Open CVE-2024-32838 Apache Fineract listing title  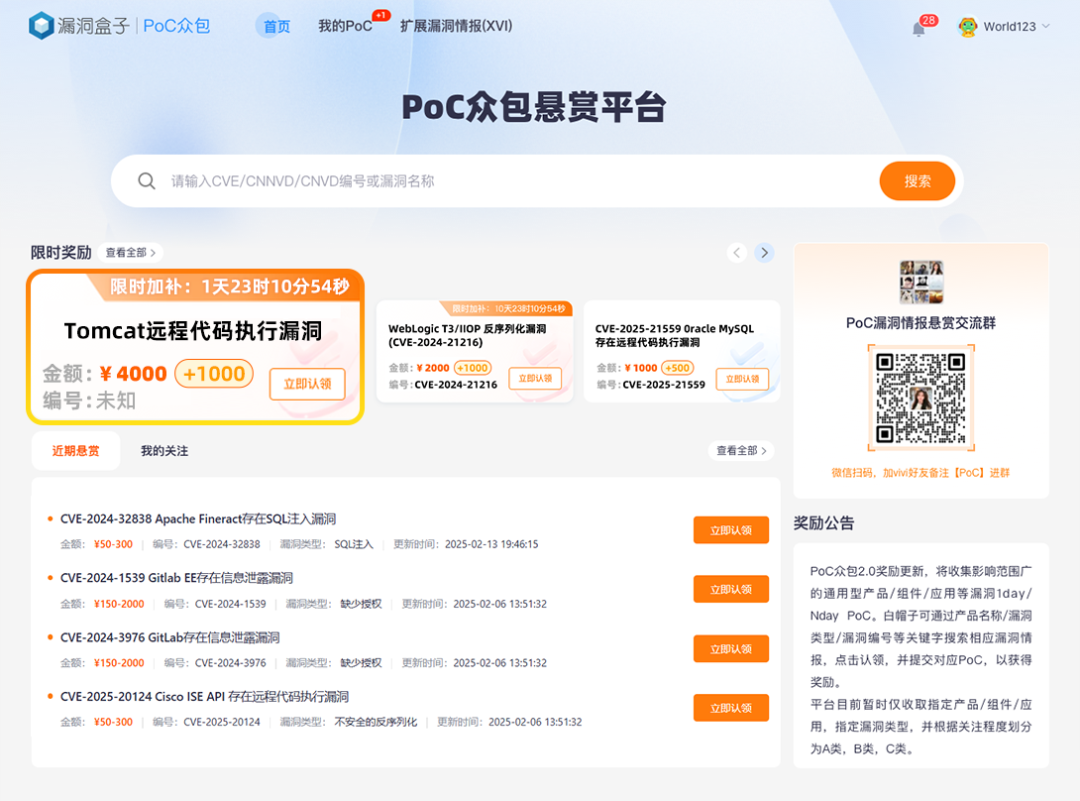point(198,519)
